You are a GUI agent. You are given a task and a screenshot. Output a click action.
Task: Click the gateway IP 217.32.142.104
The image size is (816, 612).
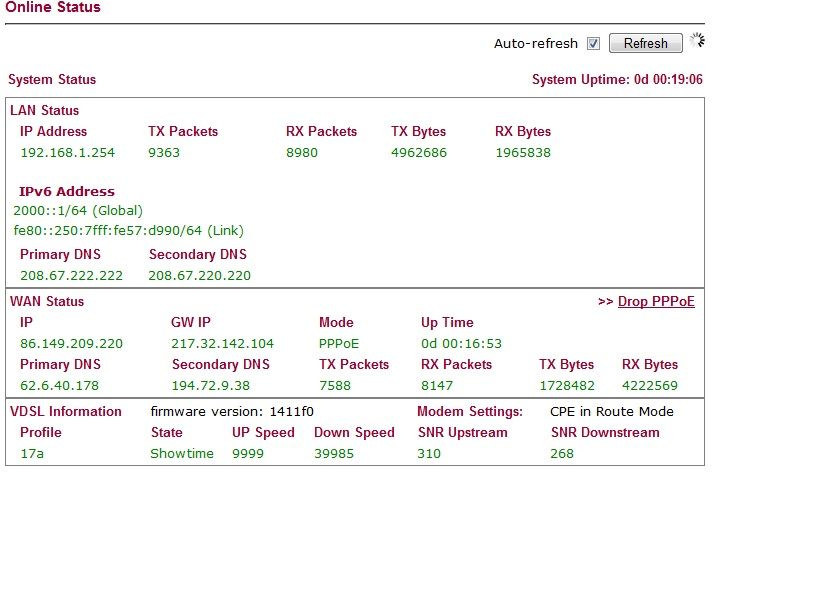click(222, 343)
